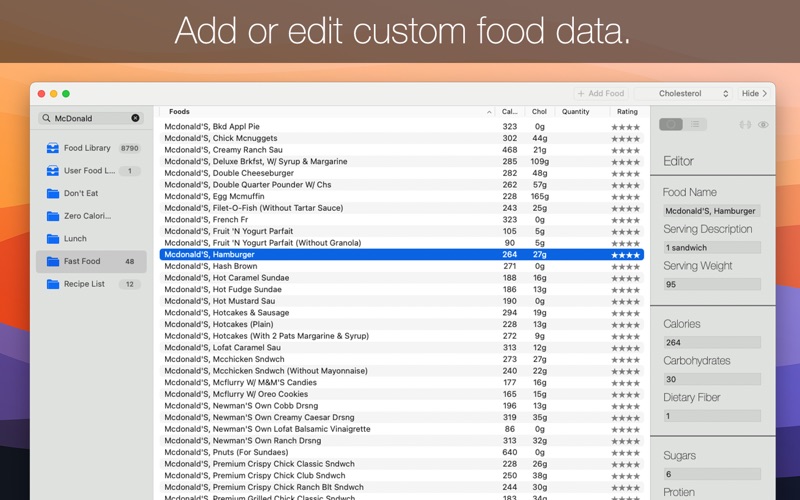The image size is (800, 500).
Task: Select the Don't Eat folder
Action: tap(91, 193)
